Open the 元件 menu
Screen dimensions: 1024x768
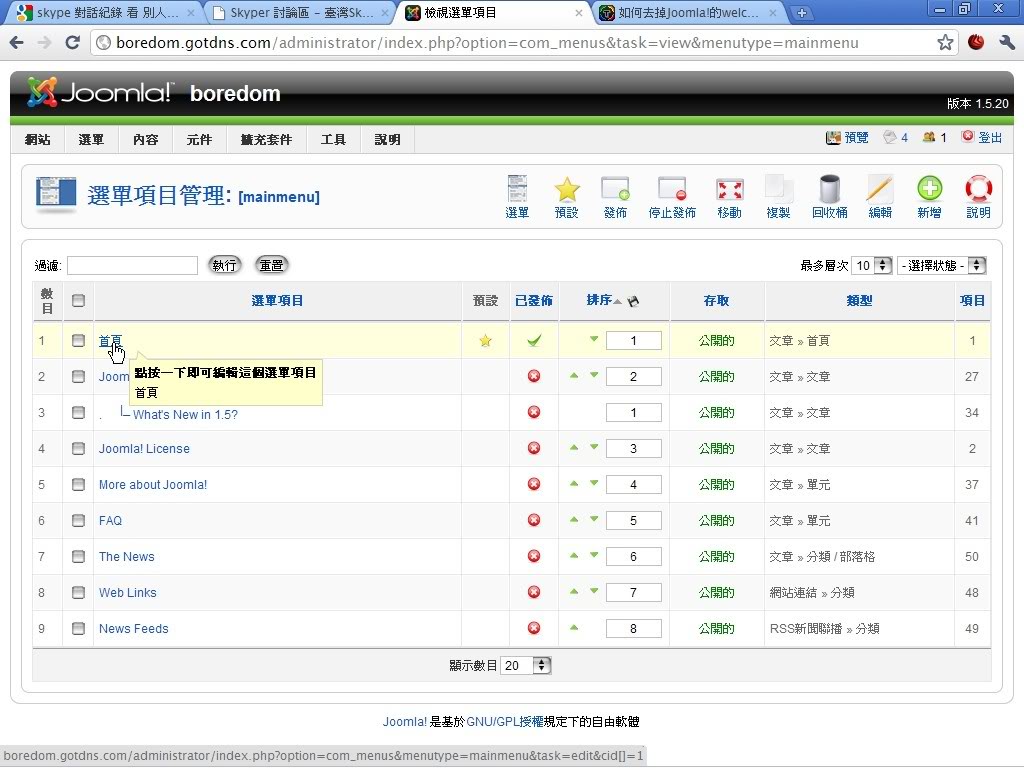click(199, 139)
